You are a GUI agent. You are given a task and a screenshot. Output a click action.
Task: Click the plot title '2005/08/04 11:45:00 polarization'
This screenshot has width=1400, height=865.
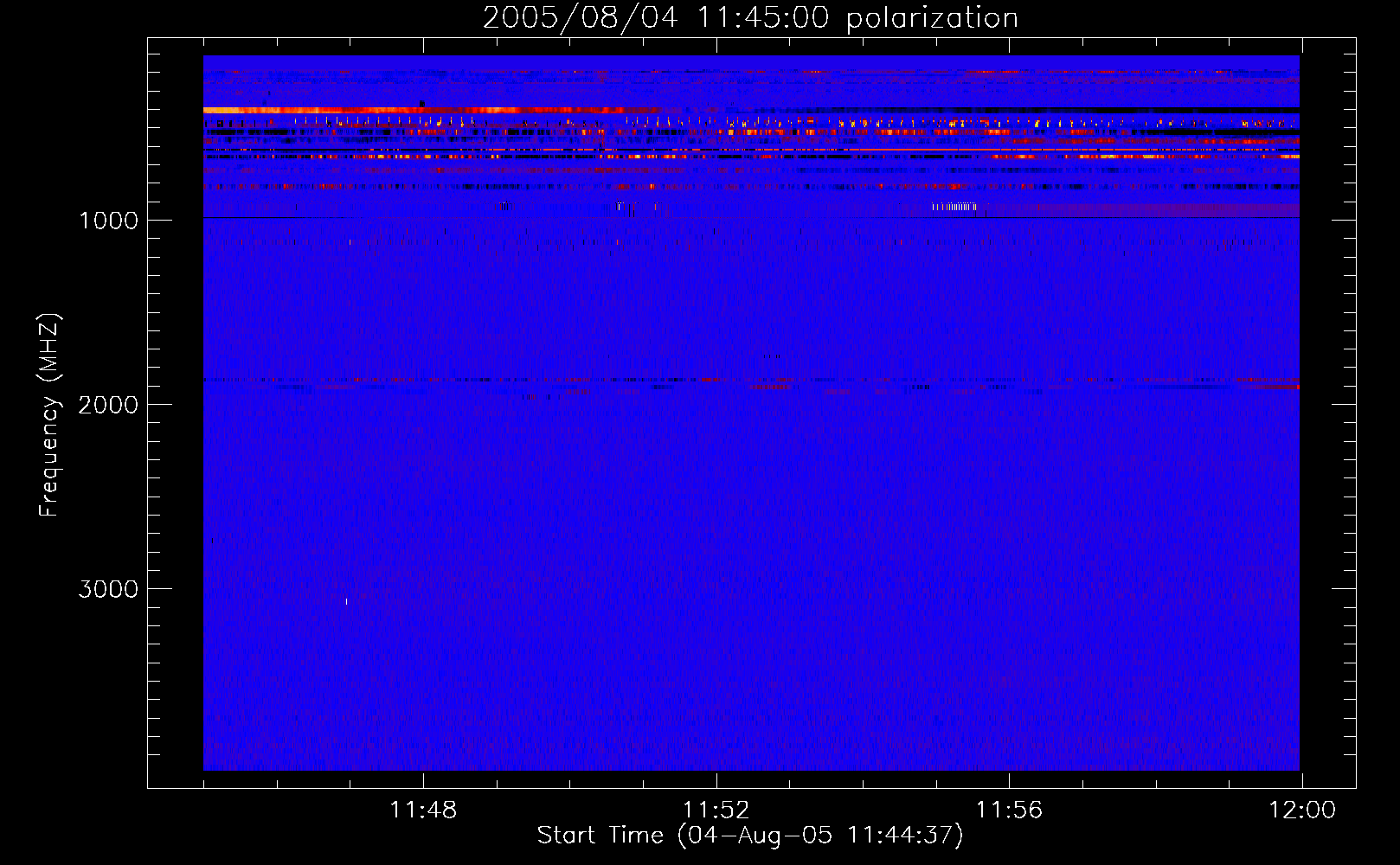coord(750,18)
